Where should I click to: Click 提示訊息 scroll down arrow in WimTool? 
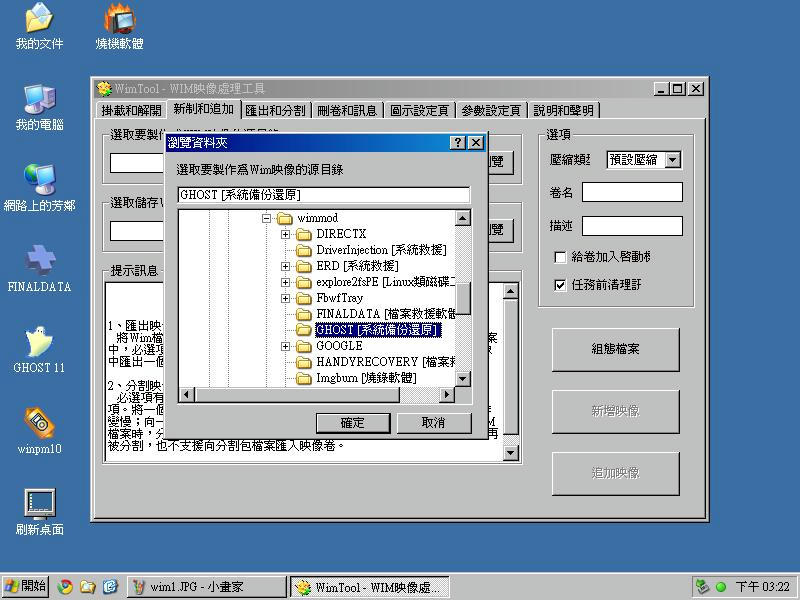coord(510,453)
